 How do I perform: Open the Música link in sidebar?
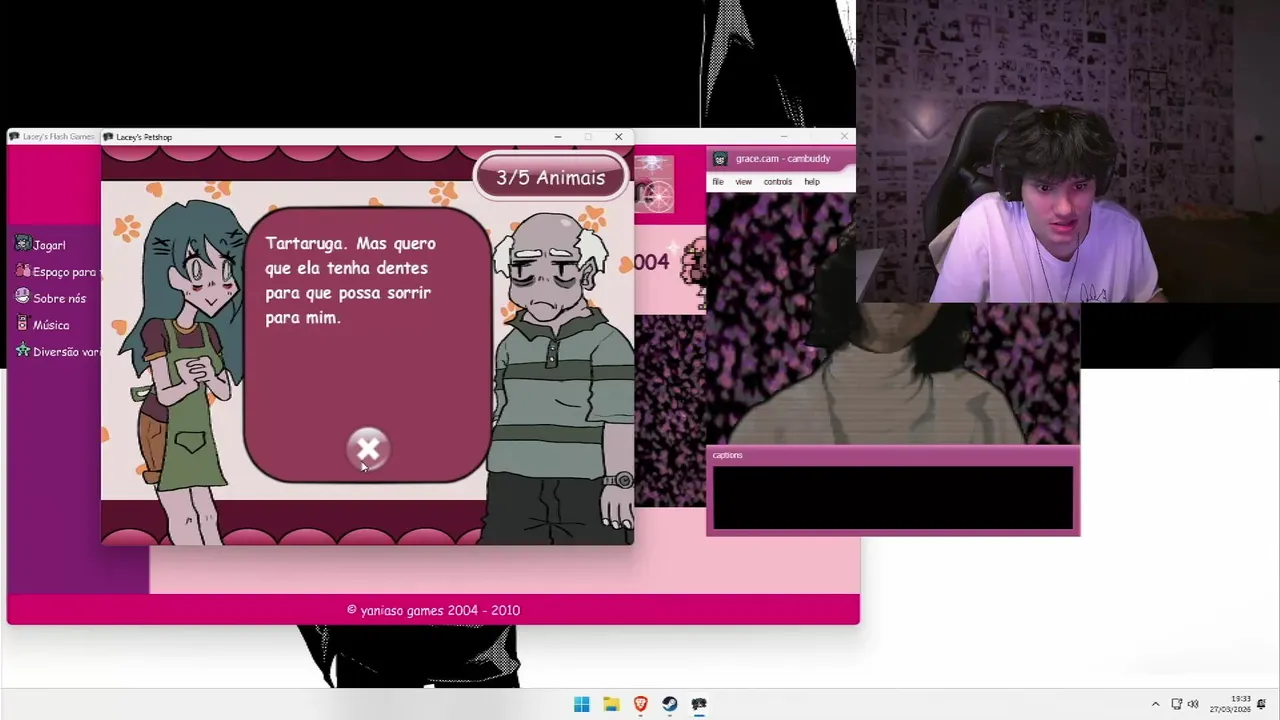51,325
